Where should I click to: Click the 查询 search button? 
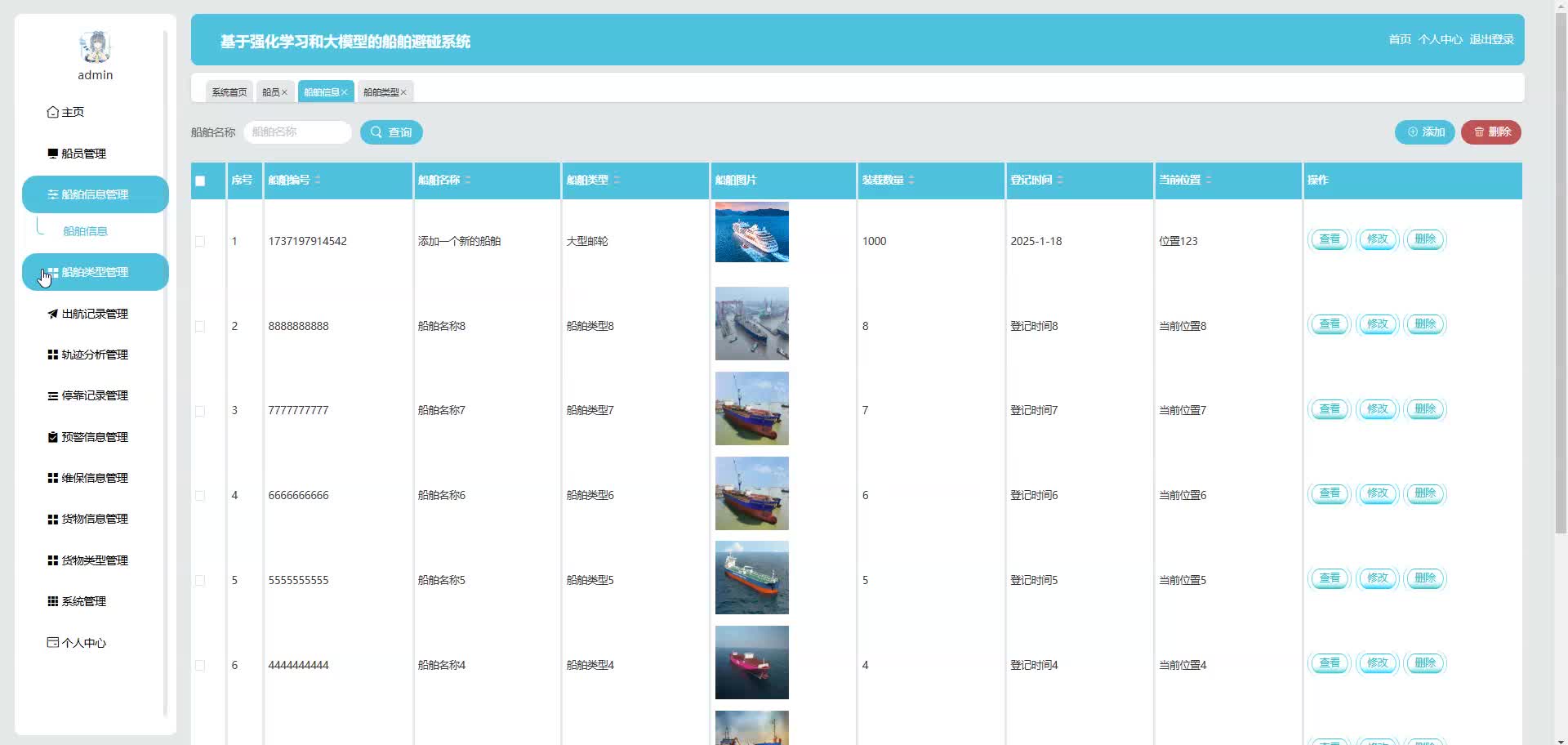coord(391,132)
